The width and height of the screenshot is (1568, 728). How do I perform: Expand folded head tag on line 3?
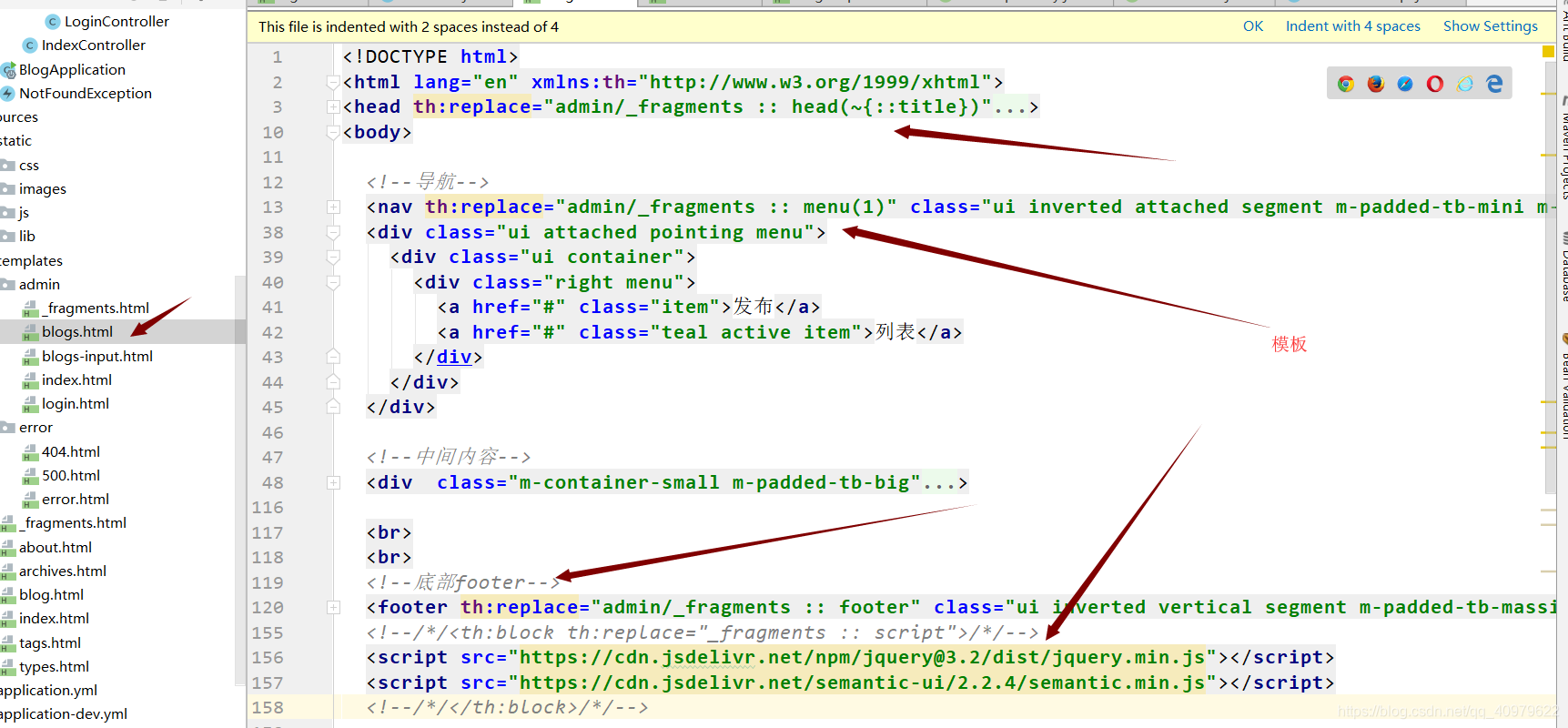333,107
